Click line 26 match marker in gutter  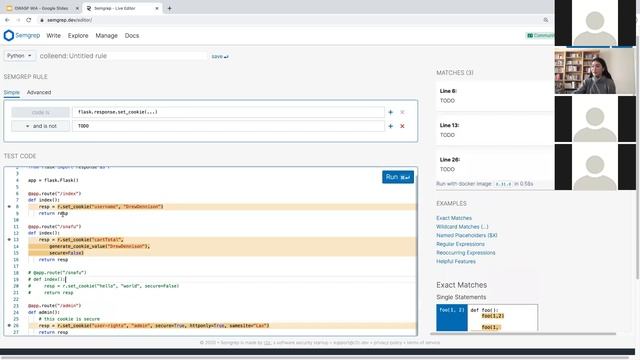pos(9,325)
